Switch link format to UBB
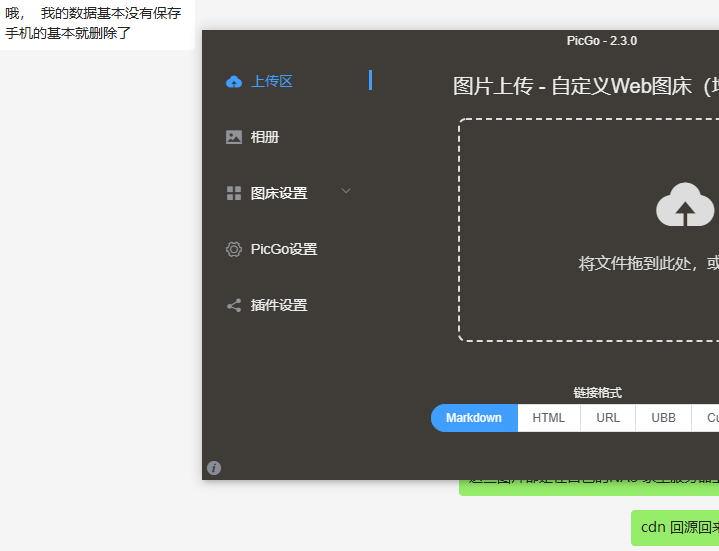The height and width of the screenshot is (551, 719). point(663,418)
